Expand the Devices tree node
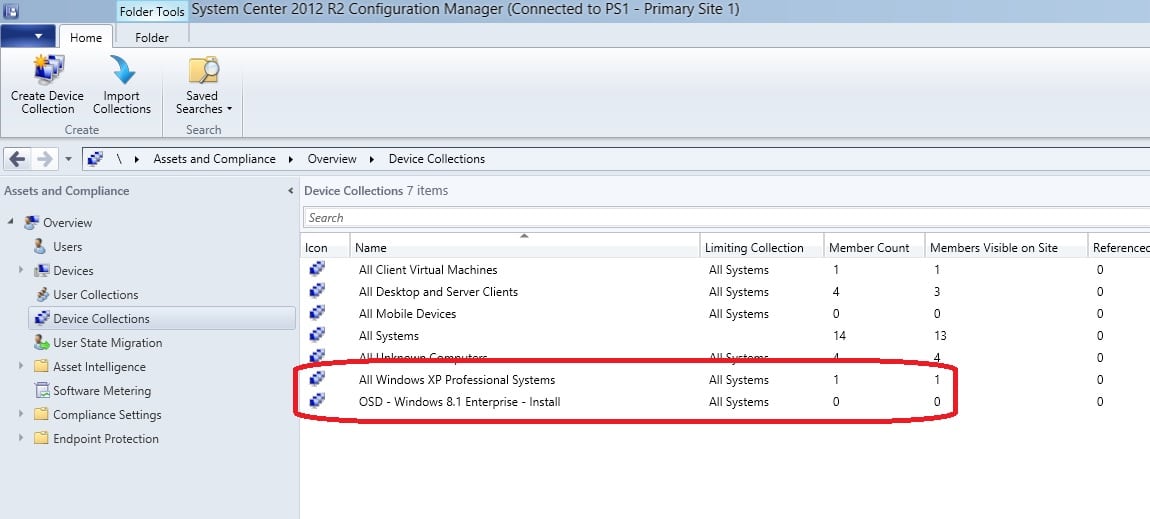The width and height of the screenshot is (1150, 519). coord(21,270)
